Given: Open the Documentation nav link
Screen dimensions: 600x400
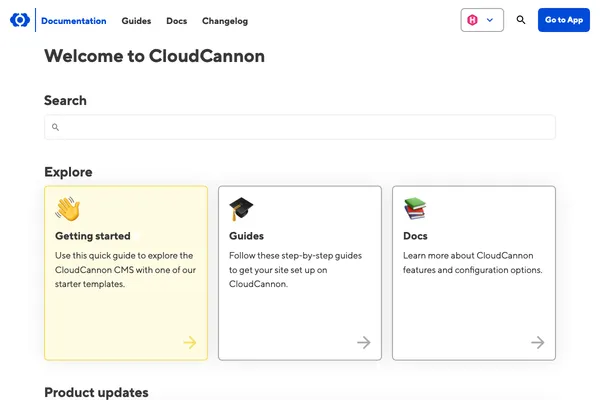Looking at the screenshot, I should point(73,21).
